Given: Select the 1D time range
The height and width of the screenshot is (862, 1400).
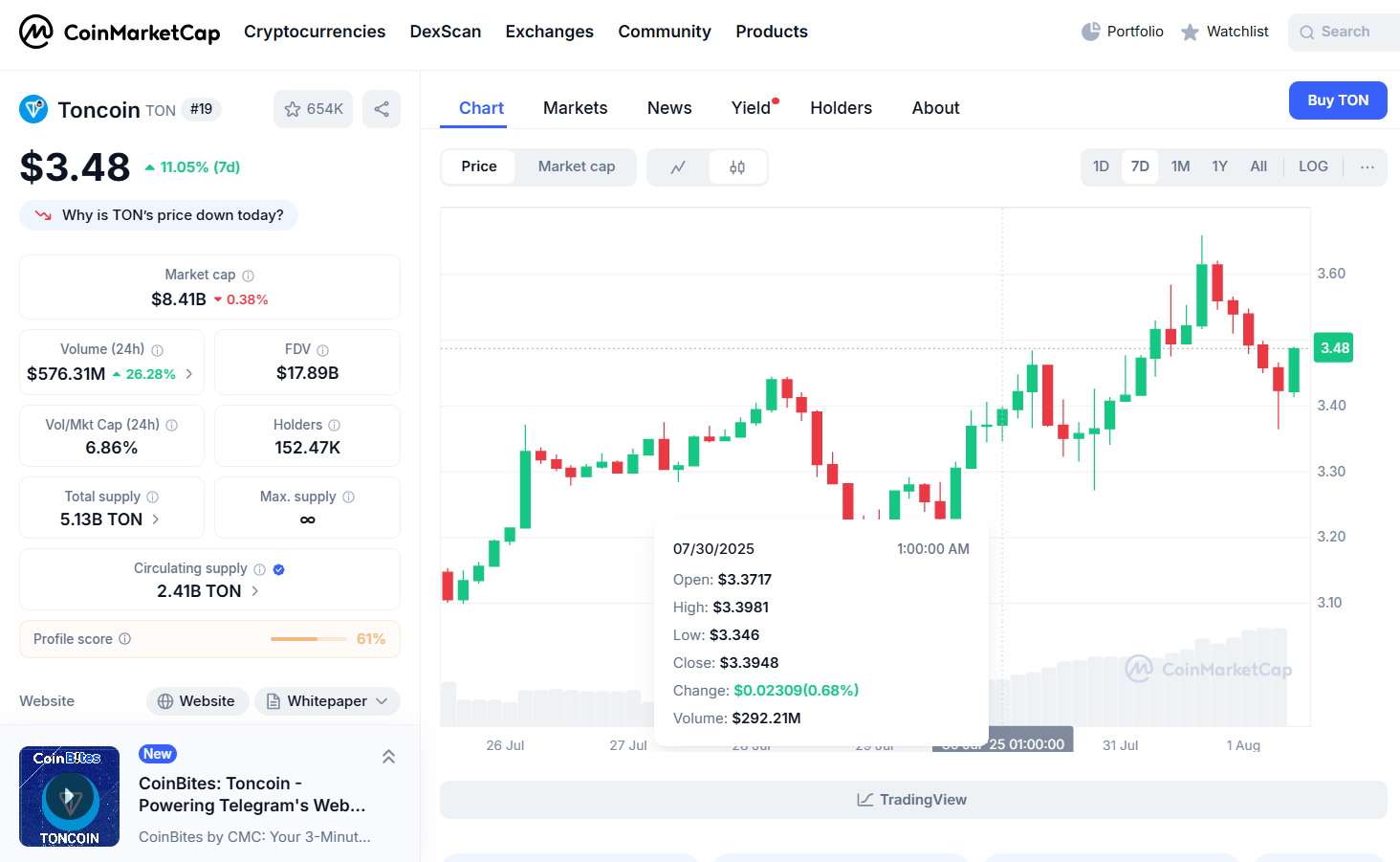Looking at the screenshot, I should [x=1101, y=166].
